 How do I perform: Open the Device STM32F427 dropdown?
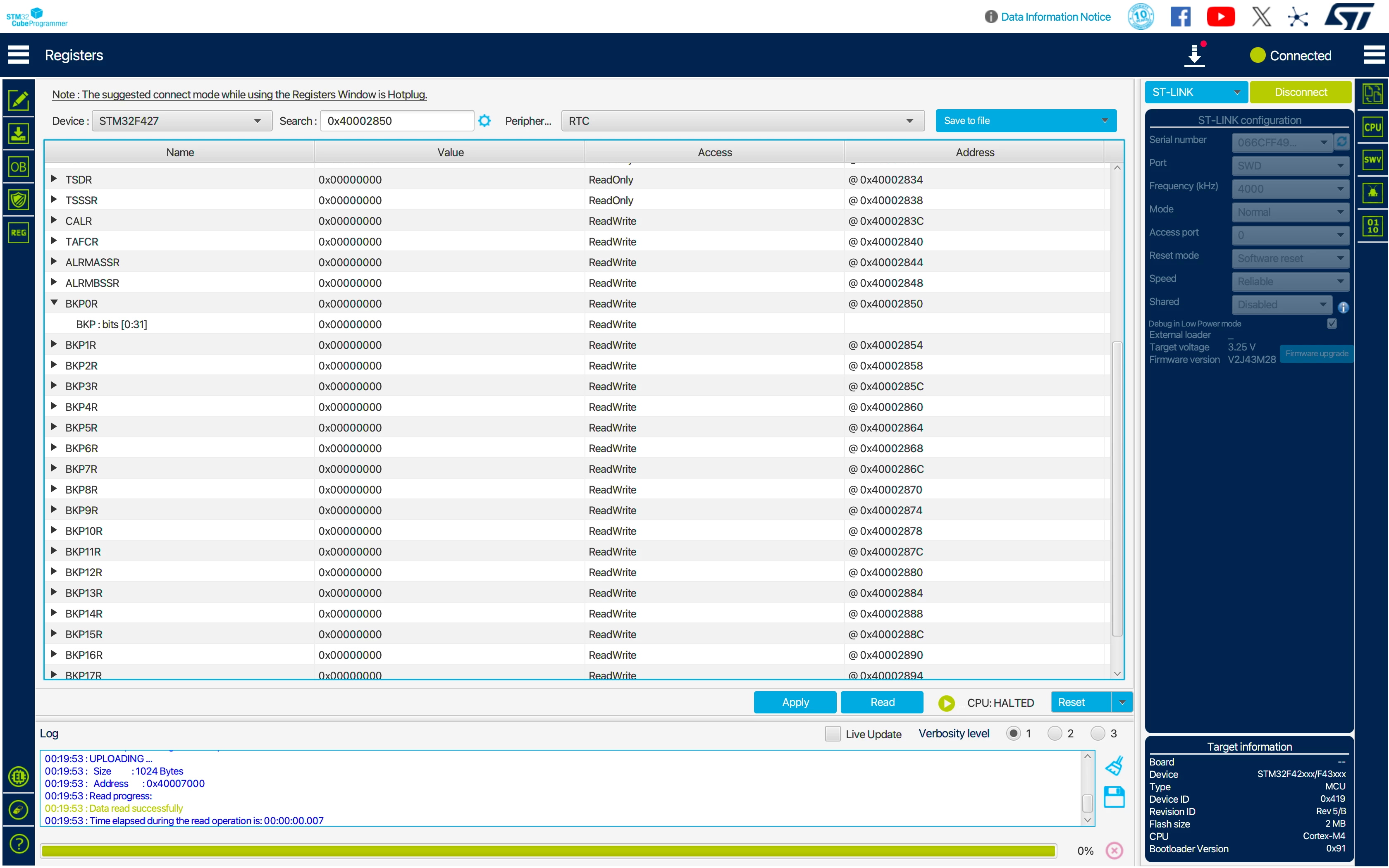182,121
